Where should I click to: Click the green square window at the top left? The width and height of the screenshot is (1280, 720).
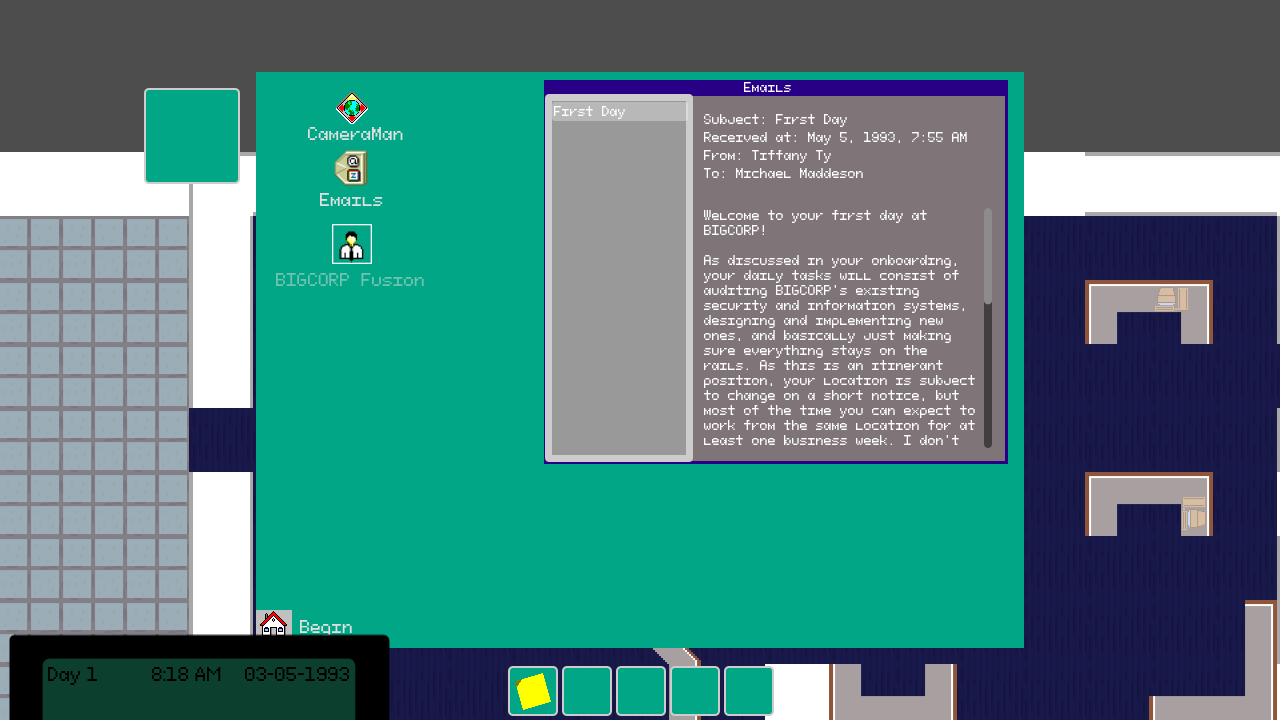[191, 135]
